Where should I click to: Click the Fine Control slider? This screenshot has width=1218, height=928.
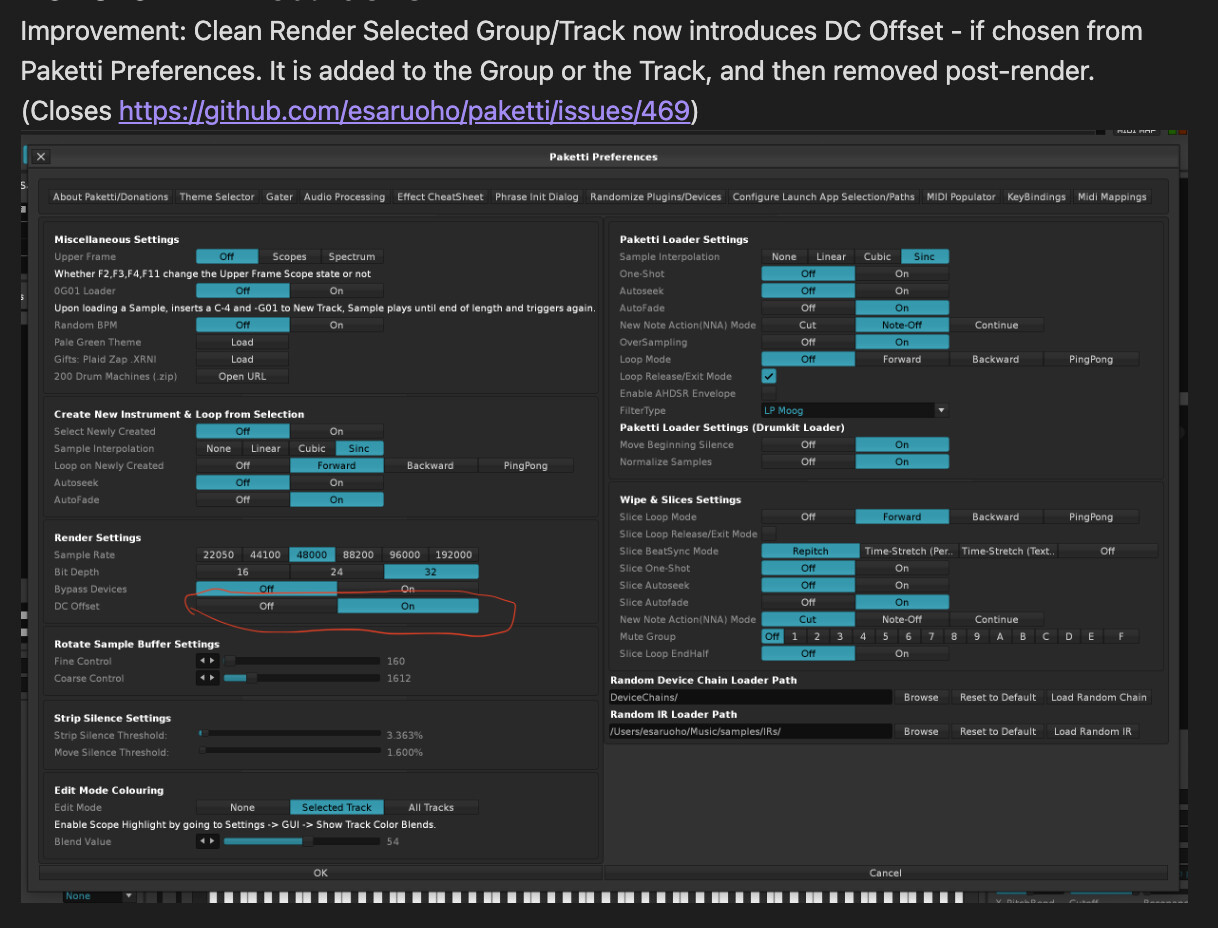302,661
